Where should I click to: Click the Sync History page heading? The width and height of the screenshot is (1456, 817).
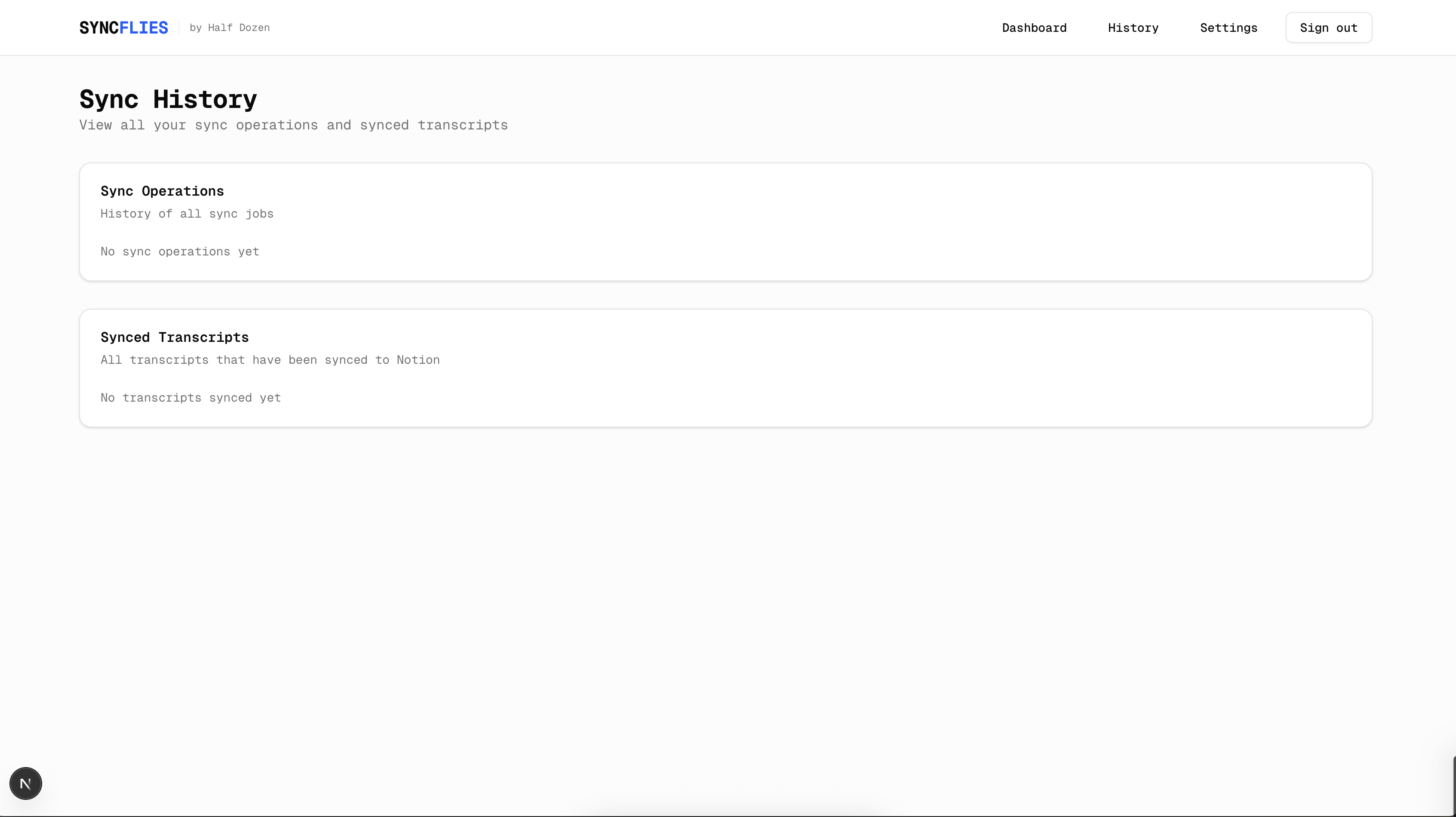[x=168, y=99]
